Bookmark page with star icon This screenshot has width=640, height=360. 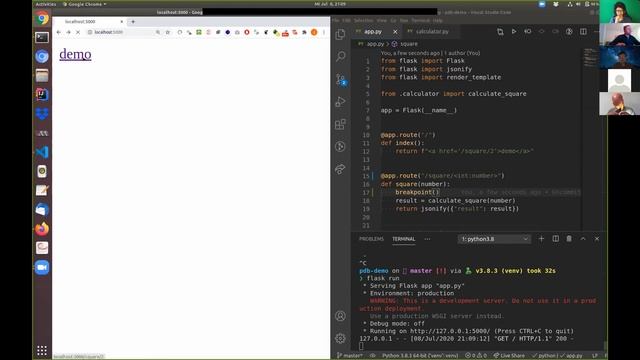167,32
